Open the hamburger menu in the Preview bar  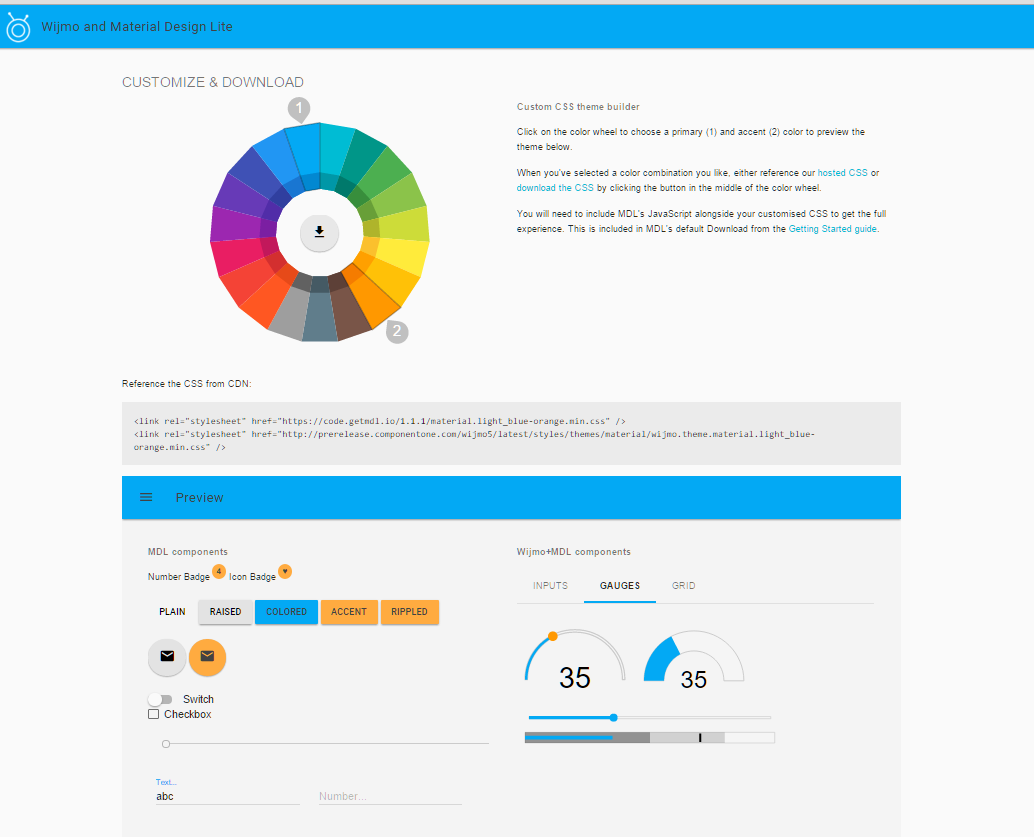(146, 497)
